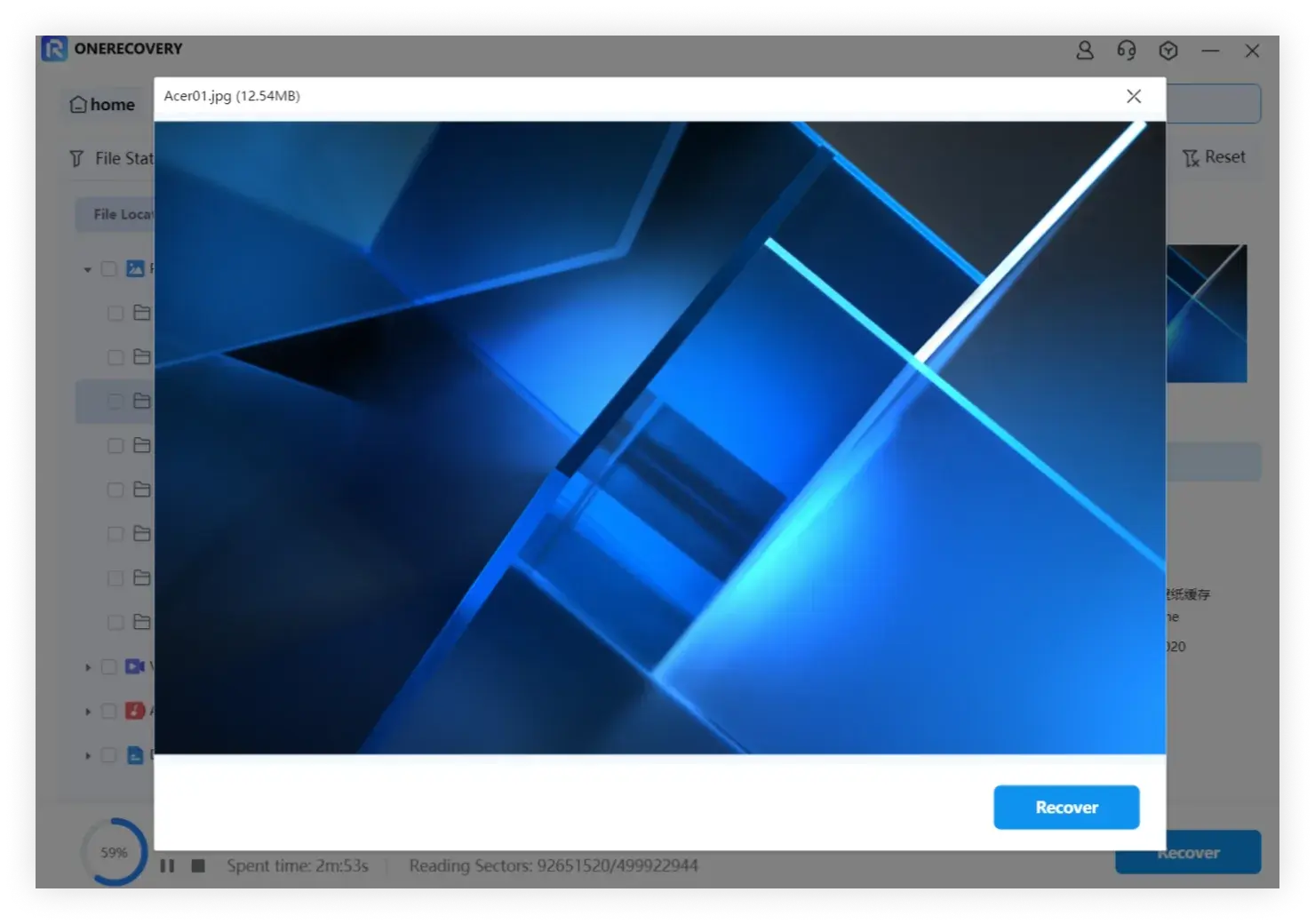The height and width of the screenshot is (924, 1315).
Task: Expand the video category tree arrow
Action: click(x=87, y=667)
